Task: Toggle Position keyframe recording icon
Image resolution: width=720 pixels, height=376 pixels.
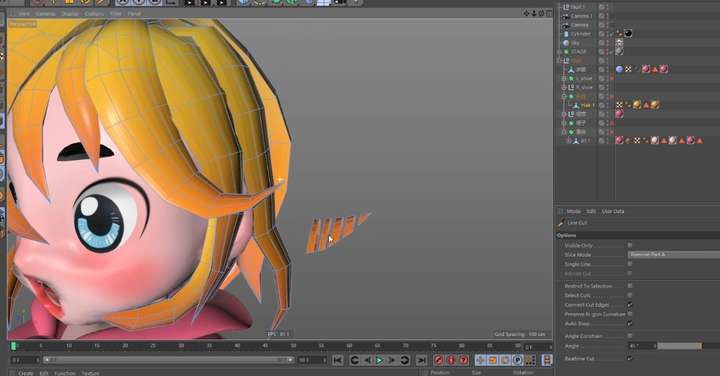Action: 480,360
